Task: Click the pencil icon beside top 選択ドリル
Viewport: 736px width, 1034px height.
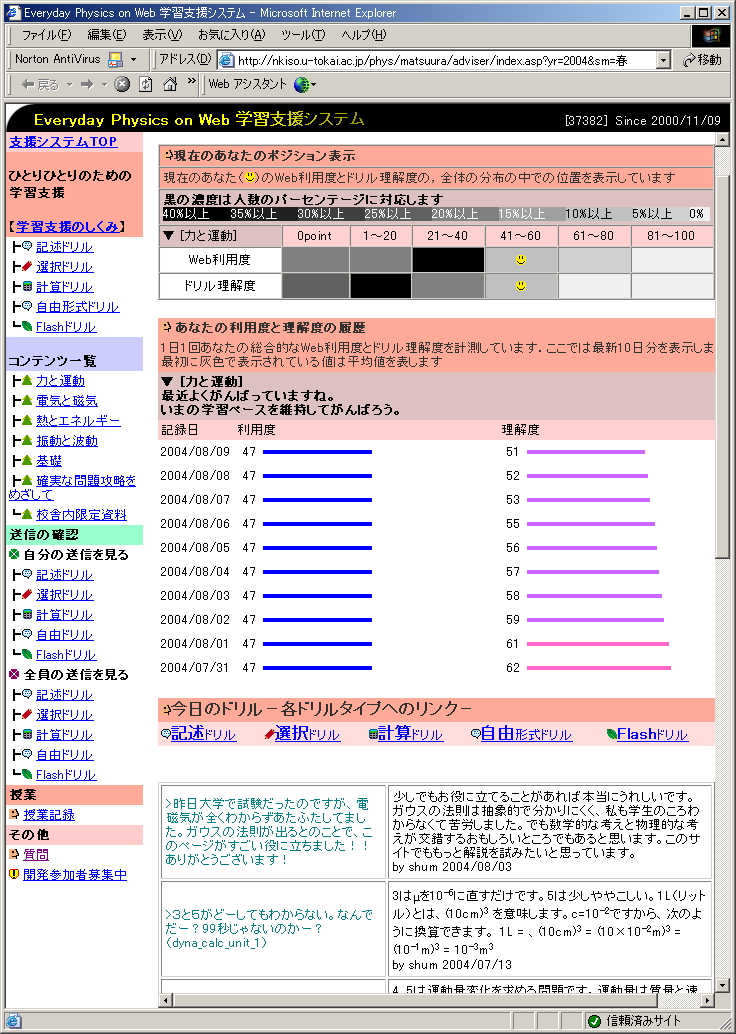Action: click(27, 266)
